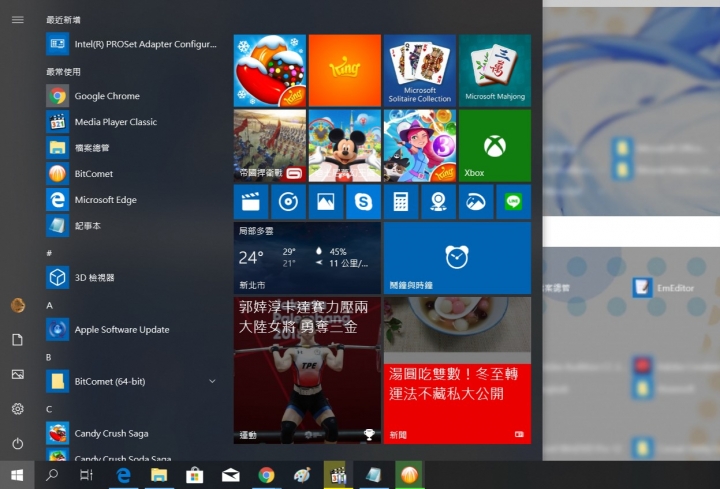720x489 pixels.
Task: Open the 鬧鐘與時鐘 alarm tile
Action: (x=457, y=258)
